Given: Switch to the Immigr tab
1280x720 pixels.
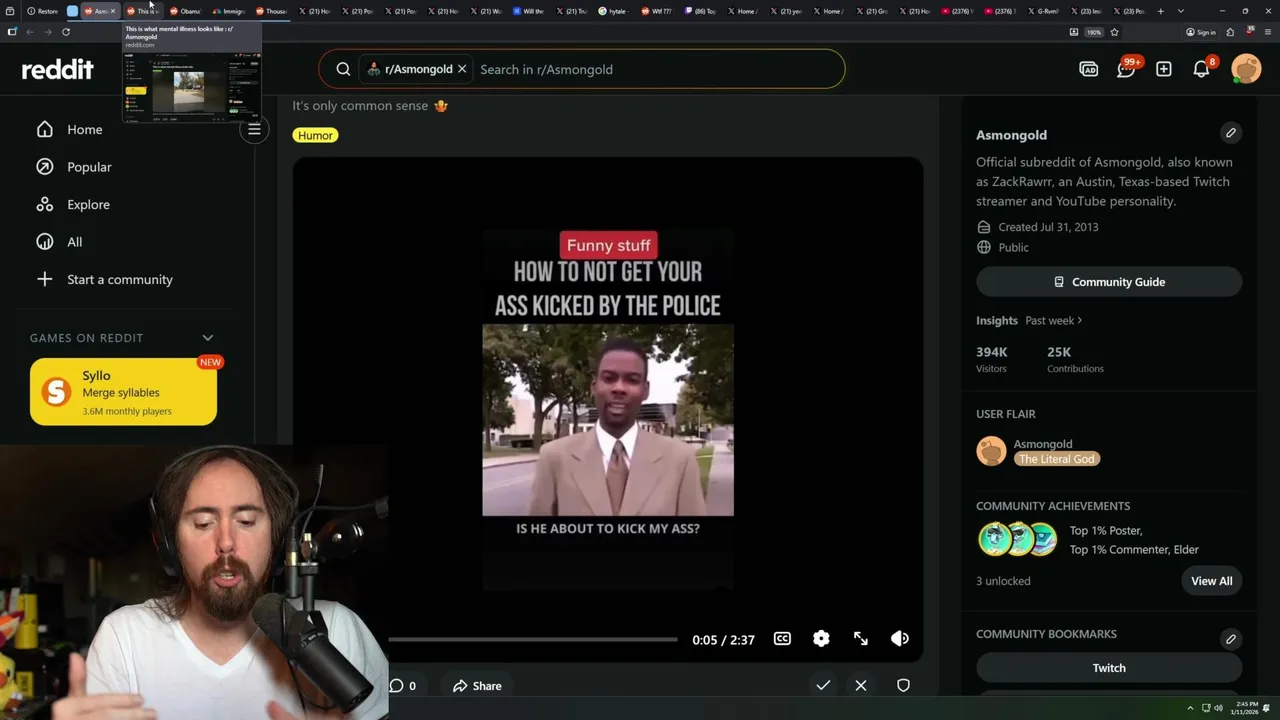Looking at the screenshot, I should pyautogui.click(x=228, y=11).
